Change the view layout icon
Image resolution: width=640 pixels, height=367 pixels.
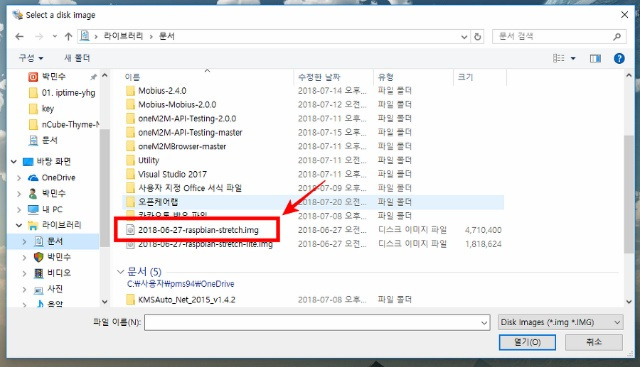click(558, 58)
